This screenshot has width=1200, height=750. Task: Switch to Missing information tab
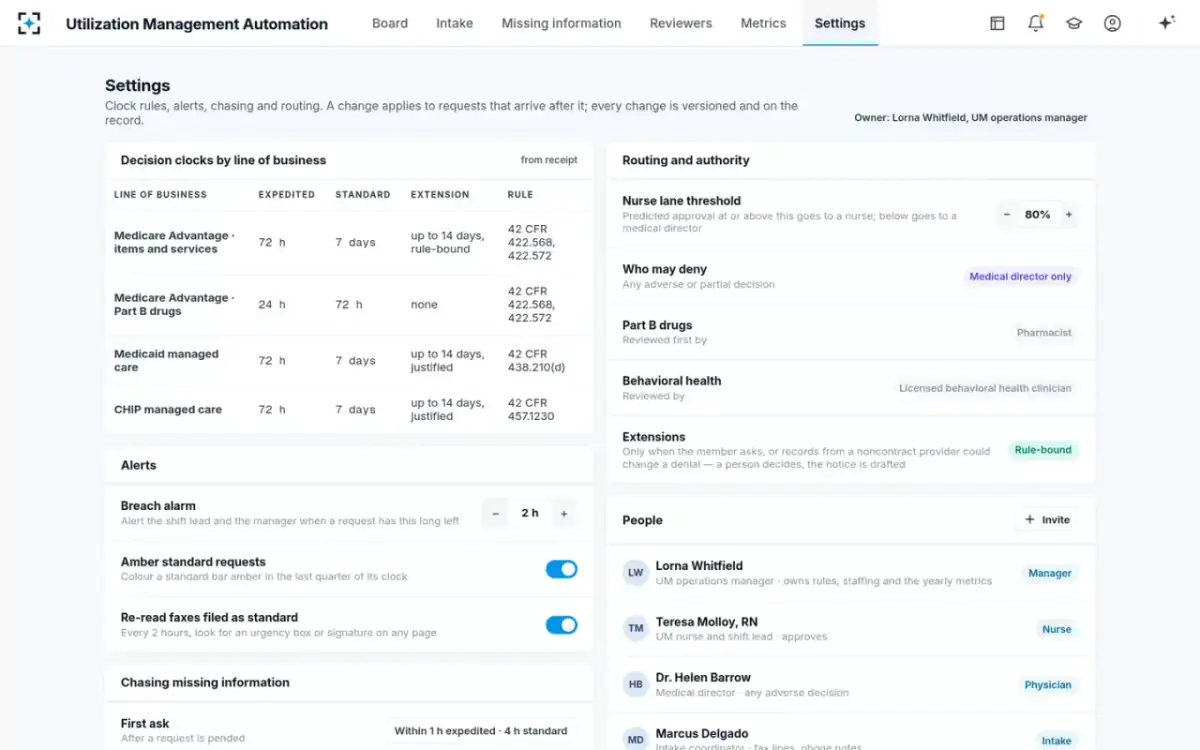(x=561, y=23)
